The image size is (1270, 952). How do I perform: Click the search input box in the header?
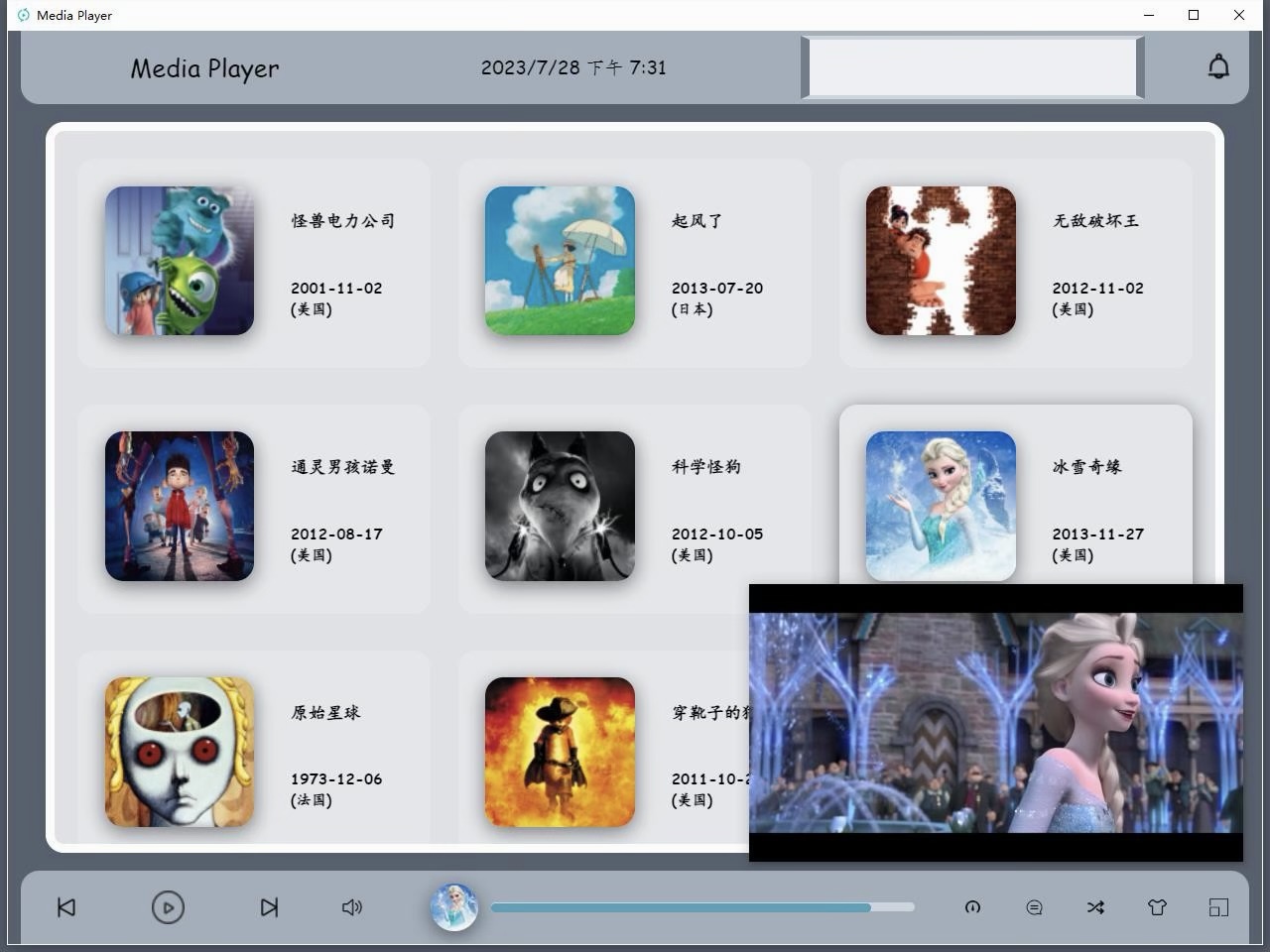pos(972,67)
